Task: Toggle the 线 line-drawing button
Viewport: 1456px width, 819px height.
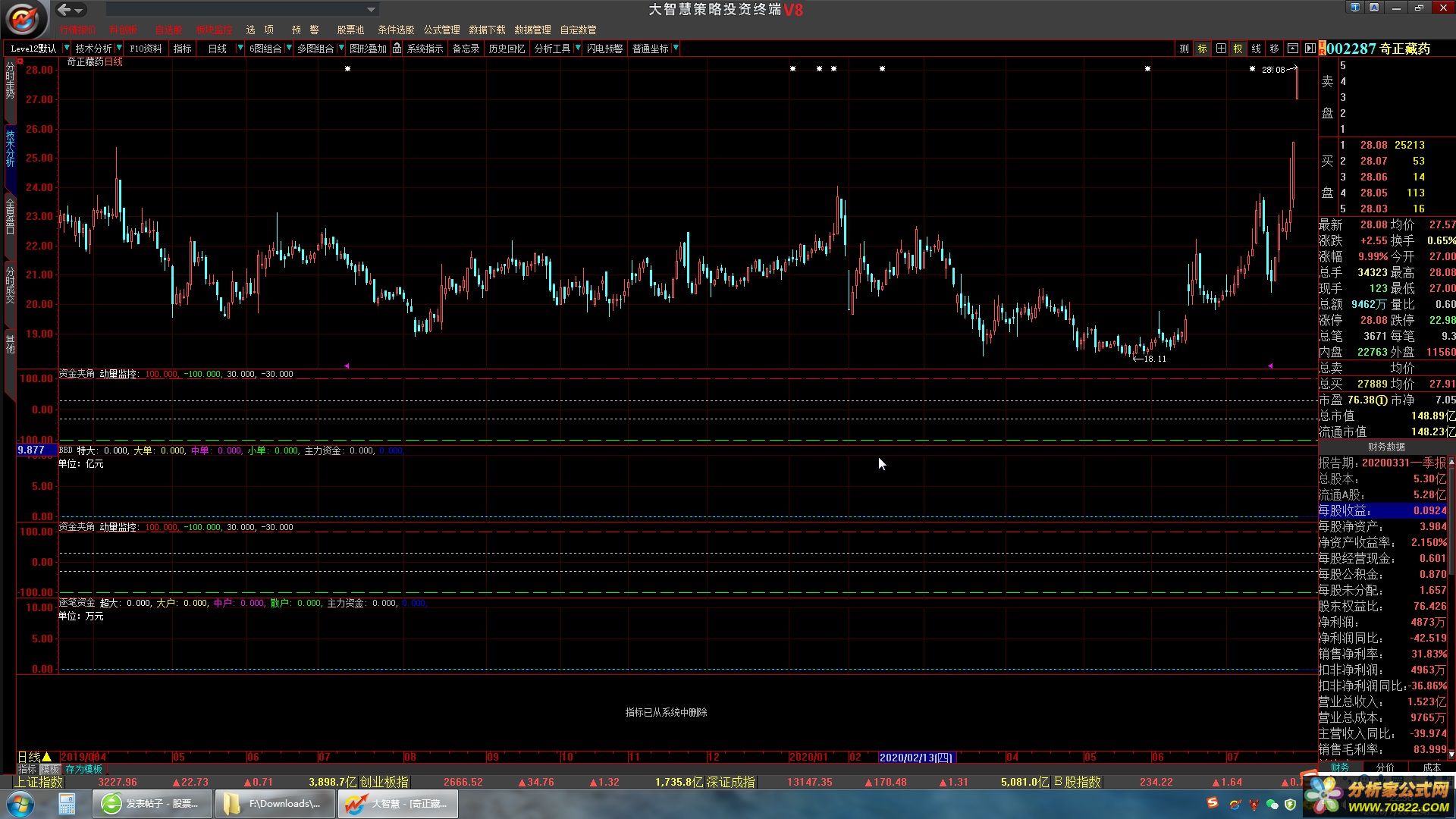Action: pos(1256,49)
